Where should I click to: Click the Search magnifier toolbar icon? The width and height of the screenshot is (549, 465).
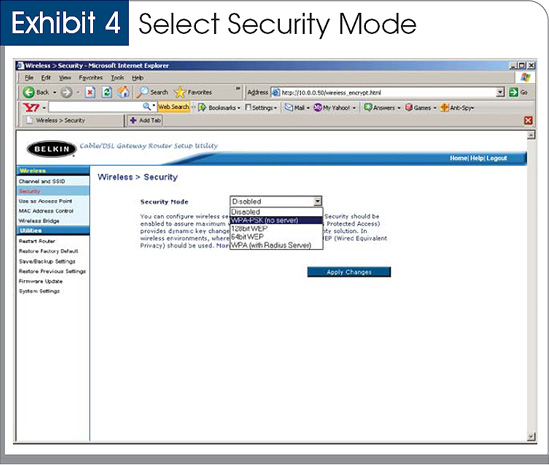pos(142,92)
